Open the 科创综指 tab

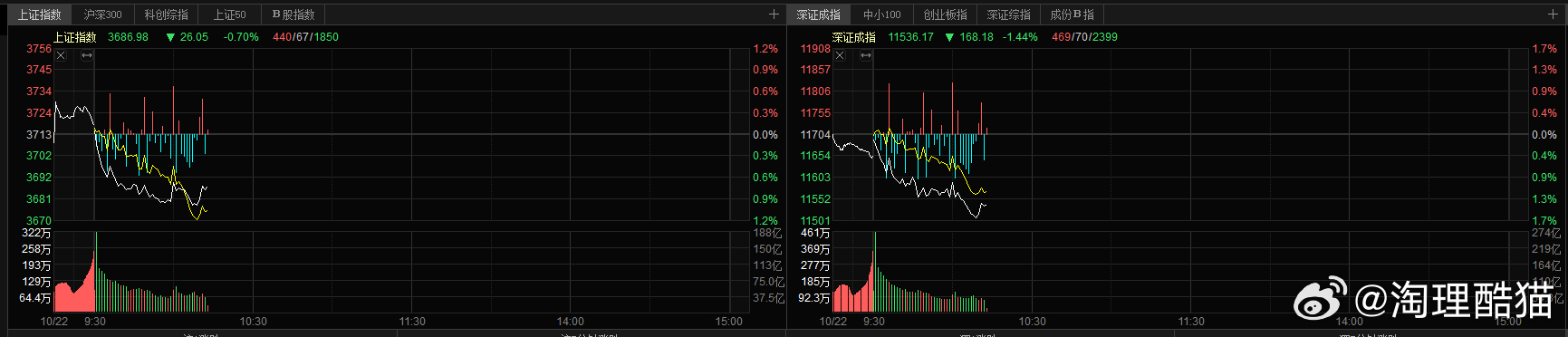167,14
